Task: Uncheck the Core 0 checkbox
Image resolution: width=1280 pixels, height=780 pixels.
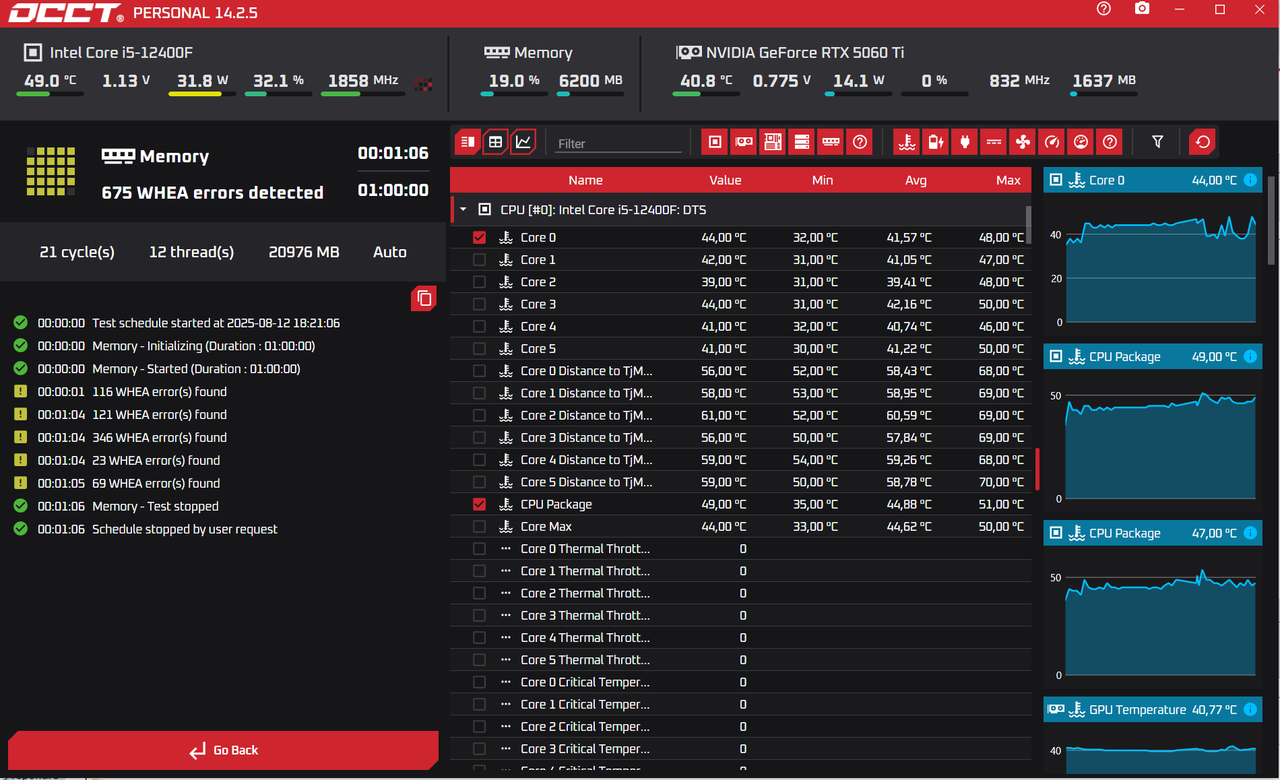Action: tap(479, 237)
